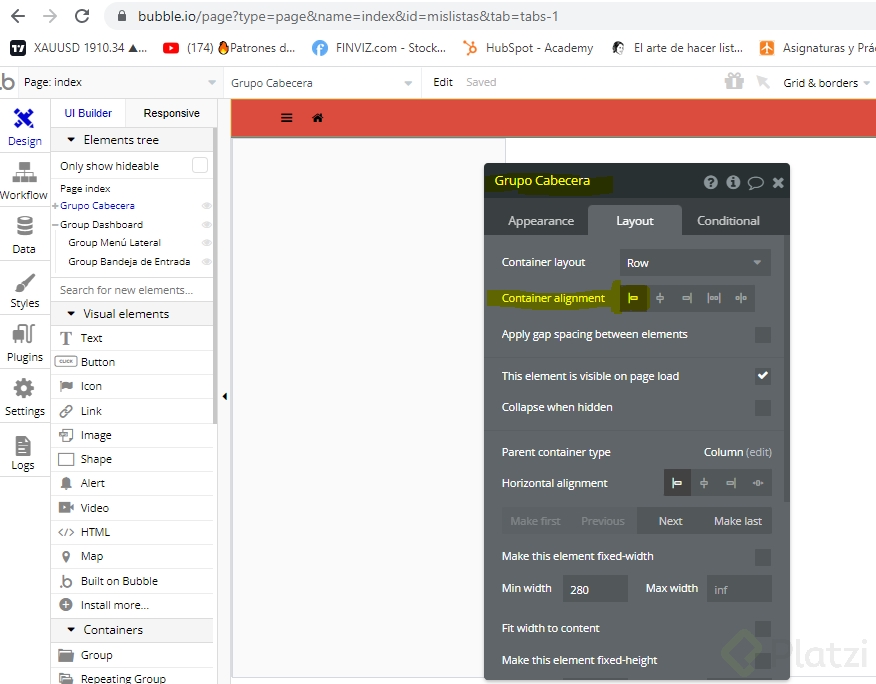This screenshot has width=876, height=684.
Task: Open the comment bubble in property panel
Action: (x=755, y=182)
